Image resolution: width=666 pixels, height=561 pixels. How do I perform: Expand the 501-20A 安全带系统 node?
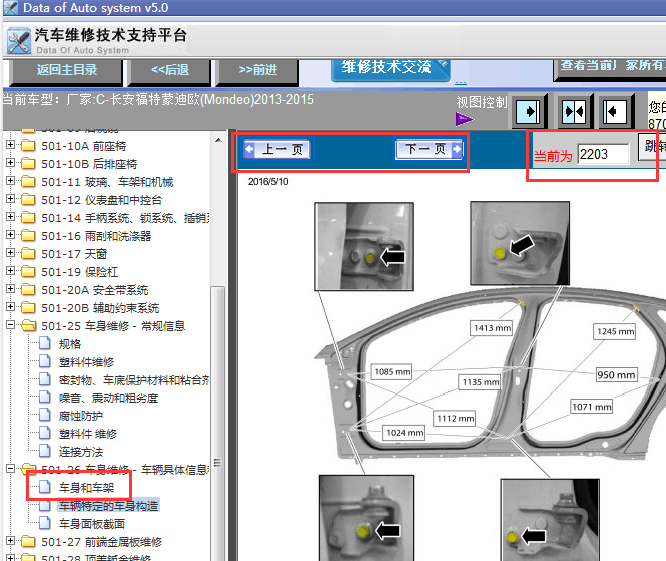coord(11,289)
